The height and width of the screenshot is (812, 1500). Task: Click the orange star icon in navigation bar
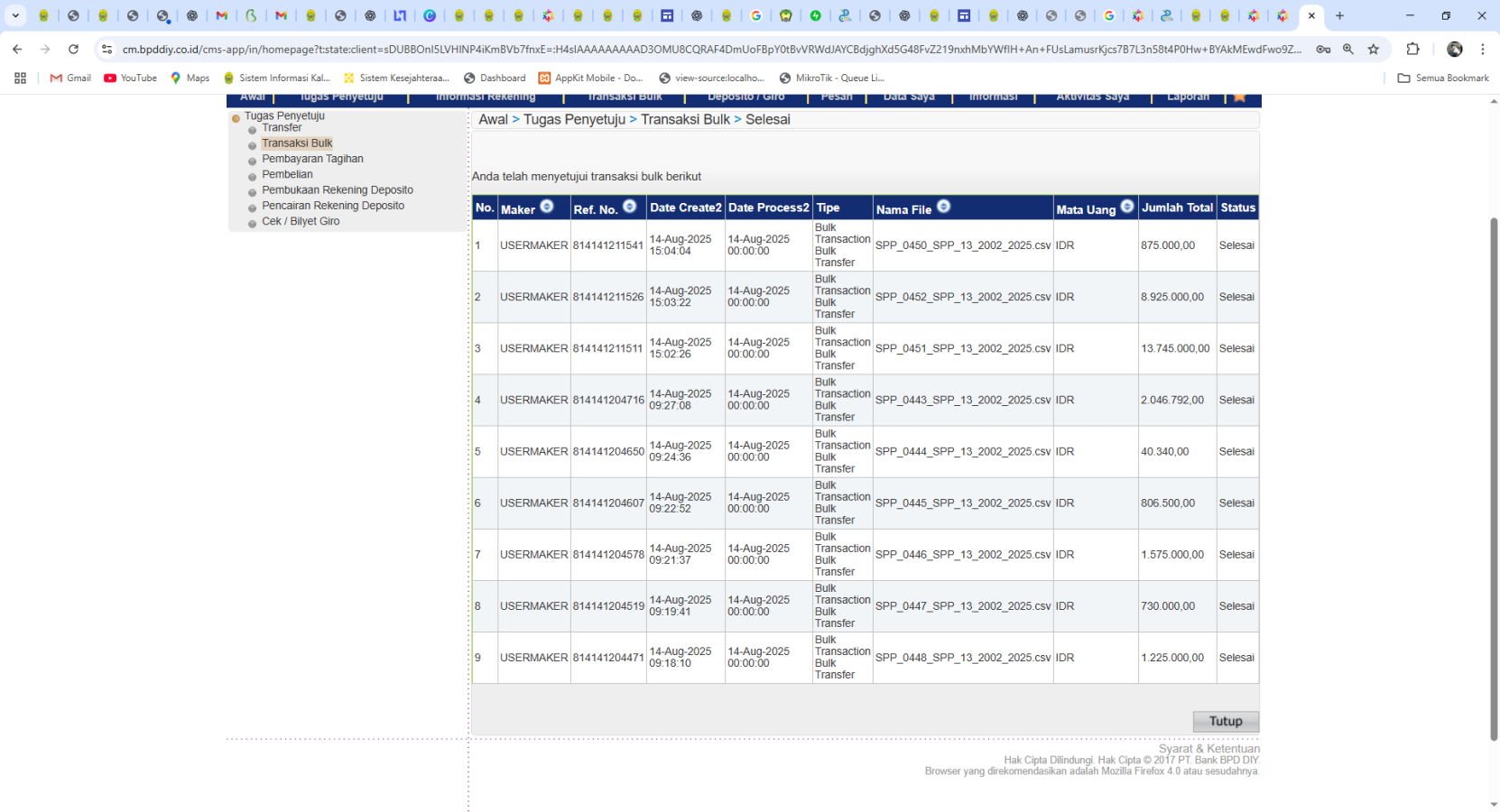point(1239,97)
